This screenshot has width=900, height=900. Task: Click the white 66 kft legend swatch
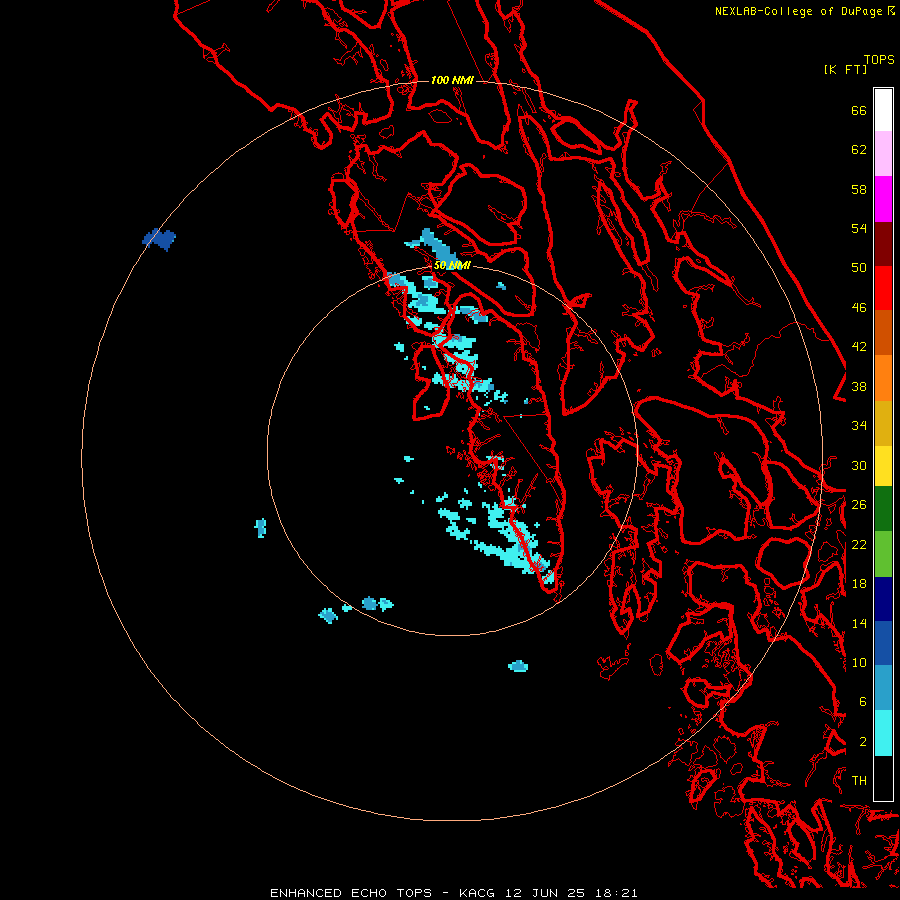click(x=883, y=110)
